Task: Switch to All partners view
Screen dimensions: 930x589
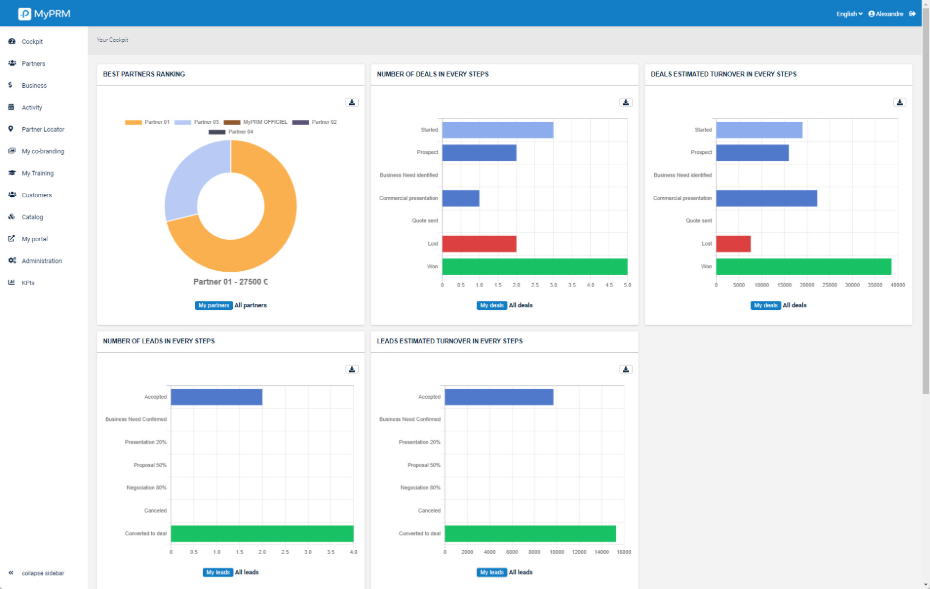Action: pyautogui.click(x=250, y=305)
